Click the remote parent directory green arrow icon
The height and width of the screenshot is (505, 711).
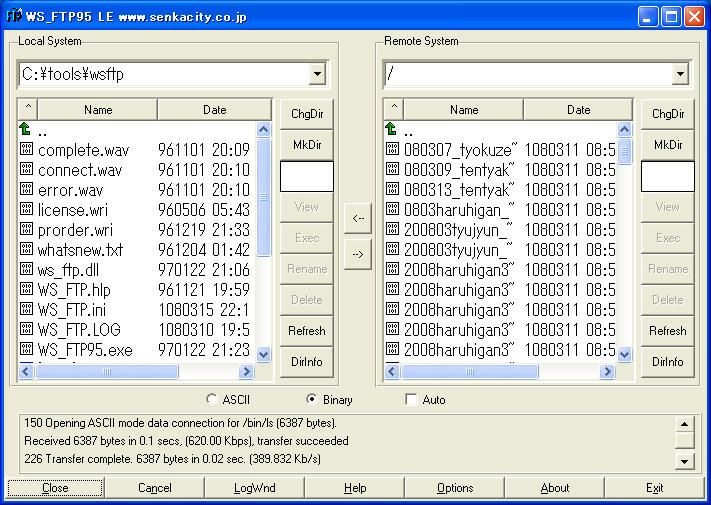[391, 129]
